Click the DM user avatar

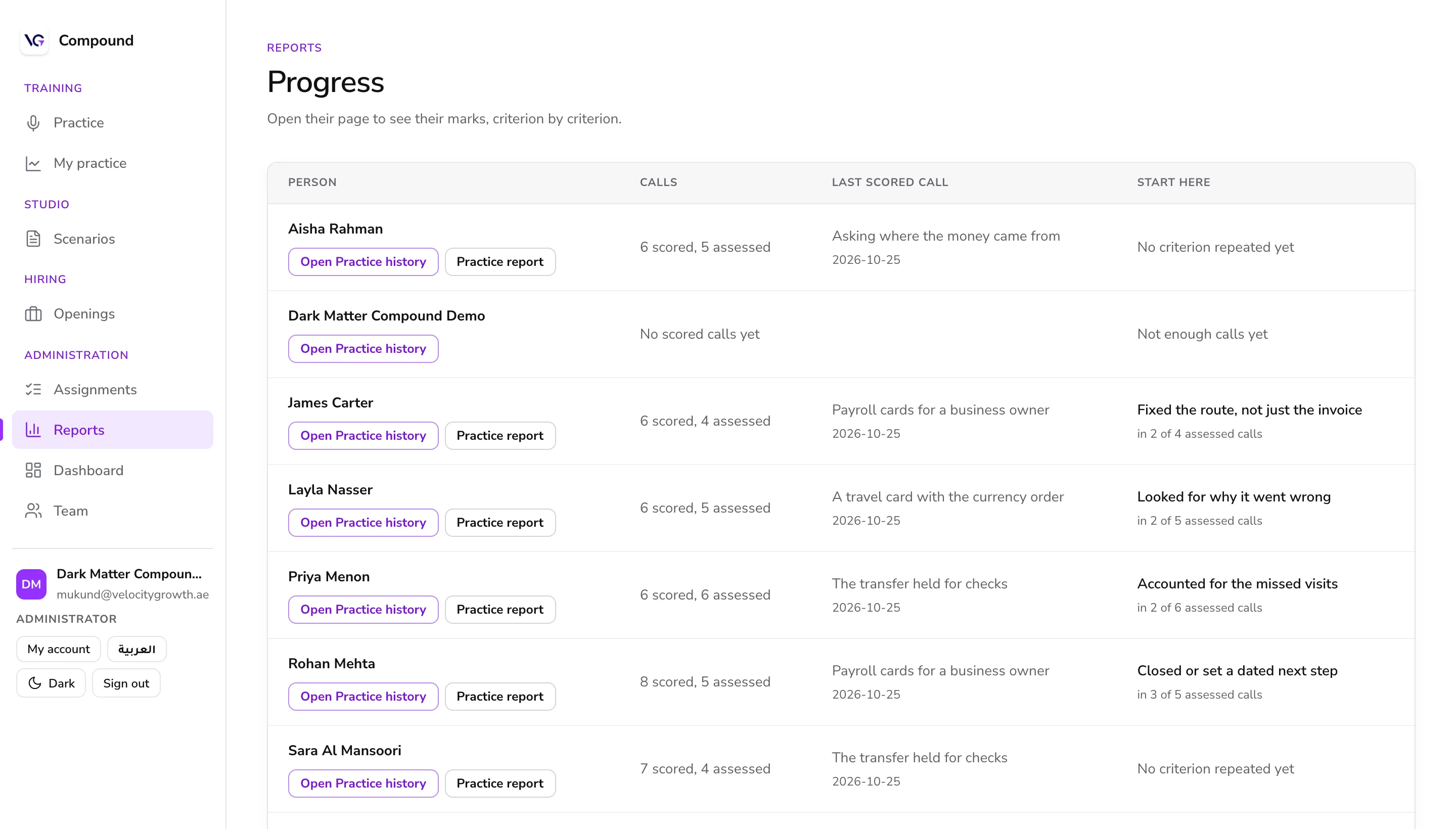pyautogui.click(x=31, y=584)
